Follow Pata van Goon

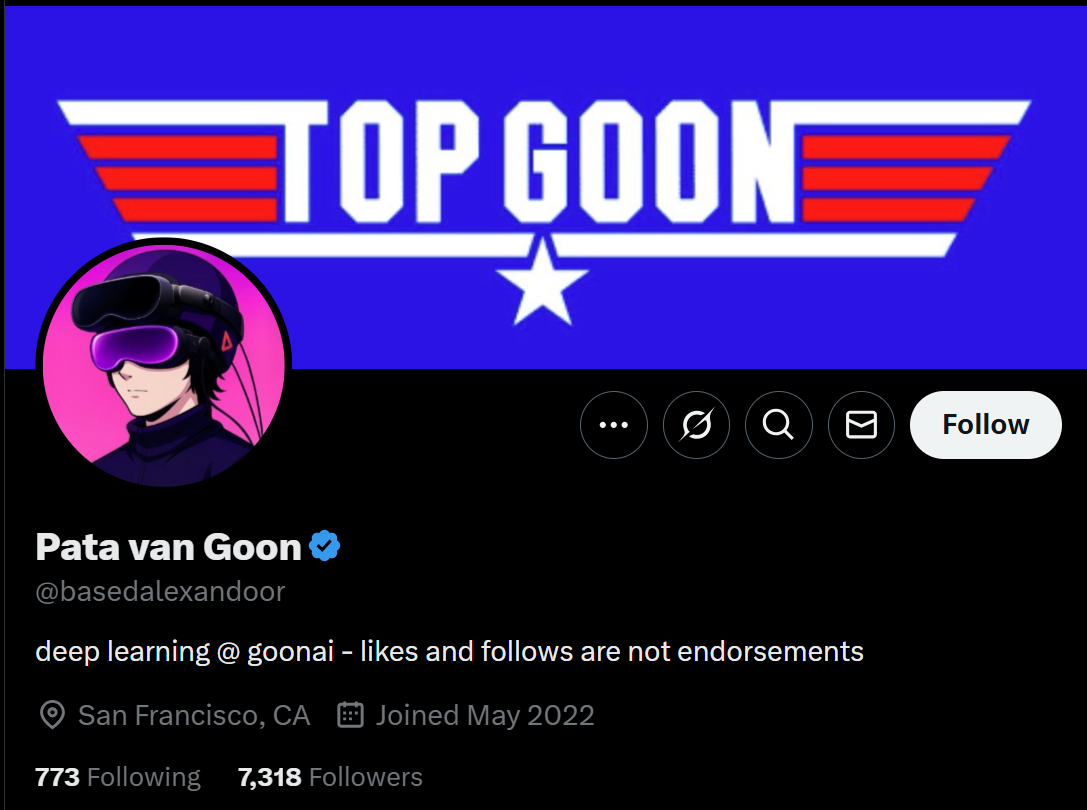tap(985, 425)
